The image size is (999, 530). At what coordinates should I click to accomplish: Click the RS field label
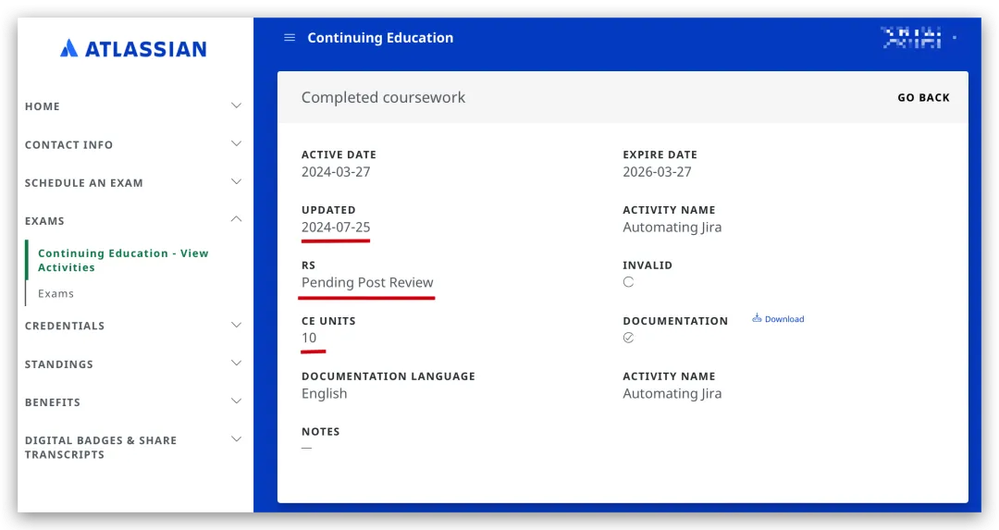[308, 266]
